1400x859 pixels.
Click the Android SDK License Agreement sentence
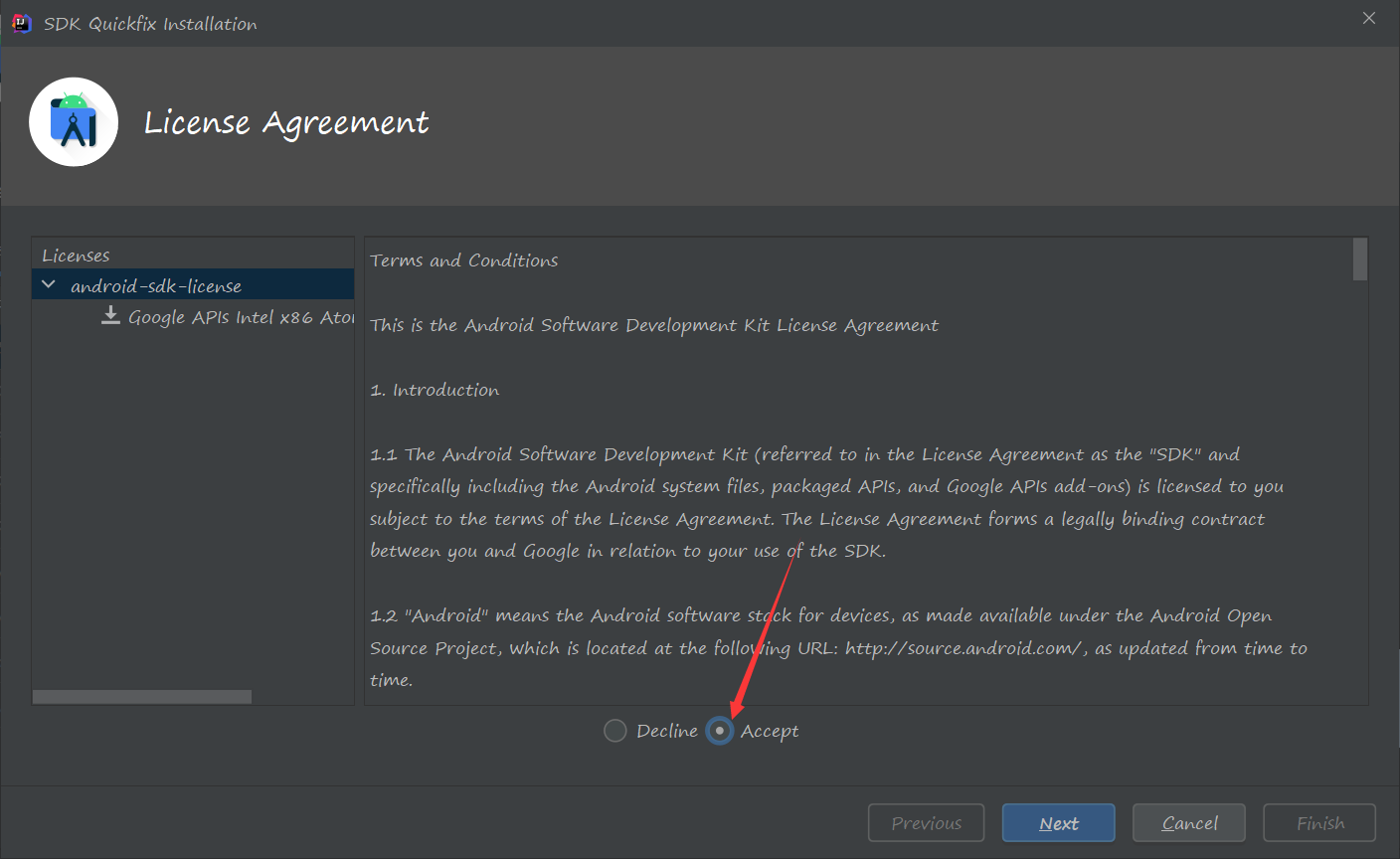(654, 325)
